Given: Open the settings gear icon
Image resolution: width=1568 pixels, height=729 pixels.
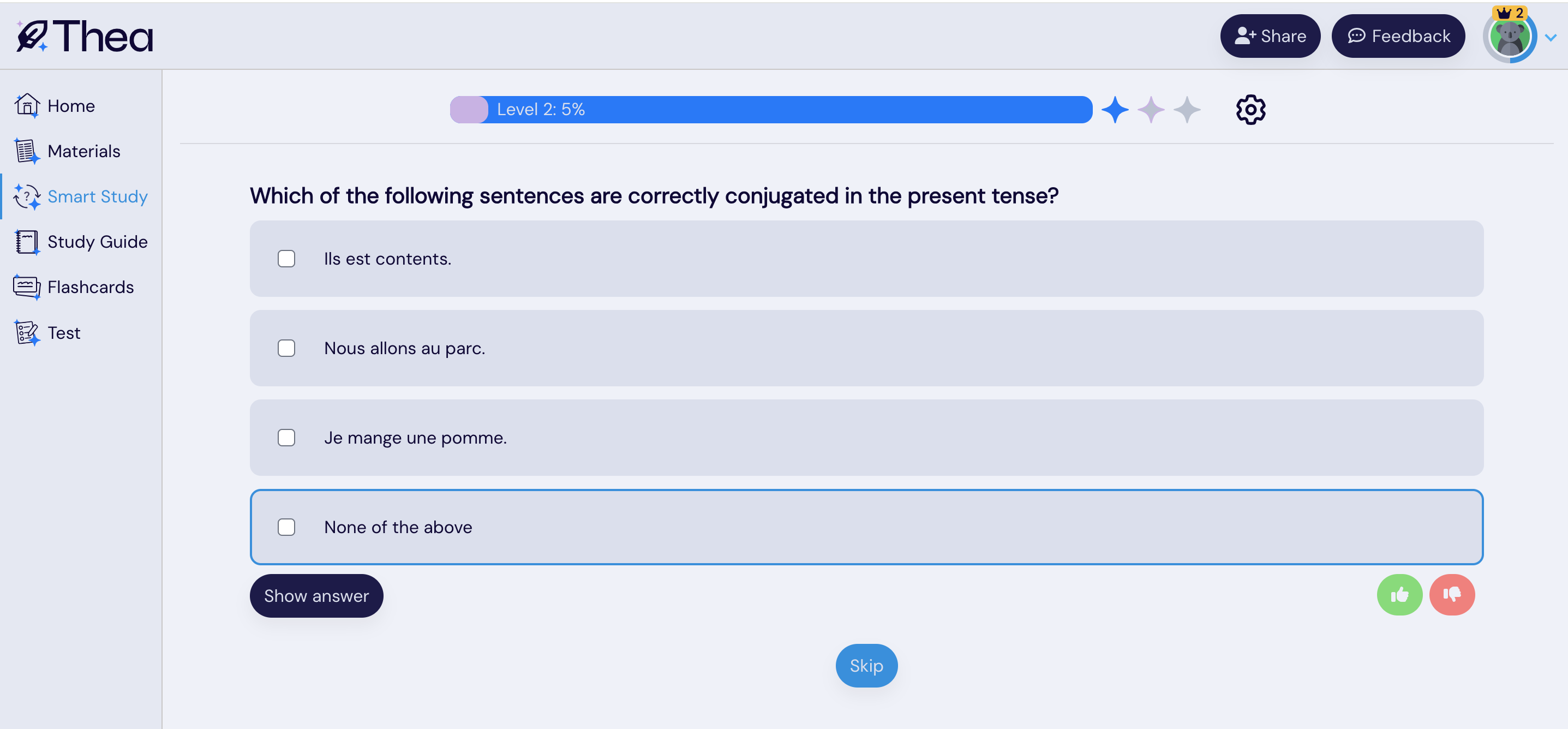Looking at the screenshot, I should 1250,110.
